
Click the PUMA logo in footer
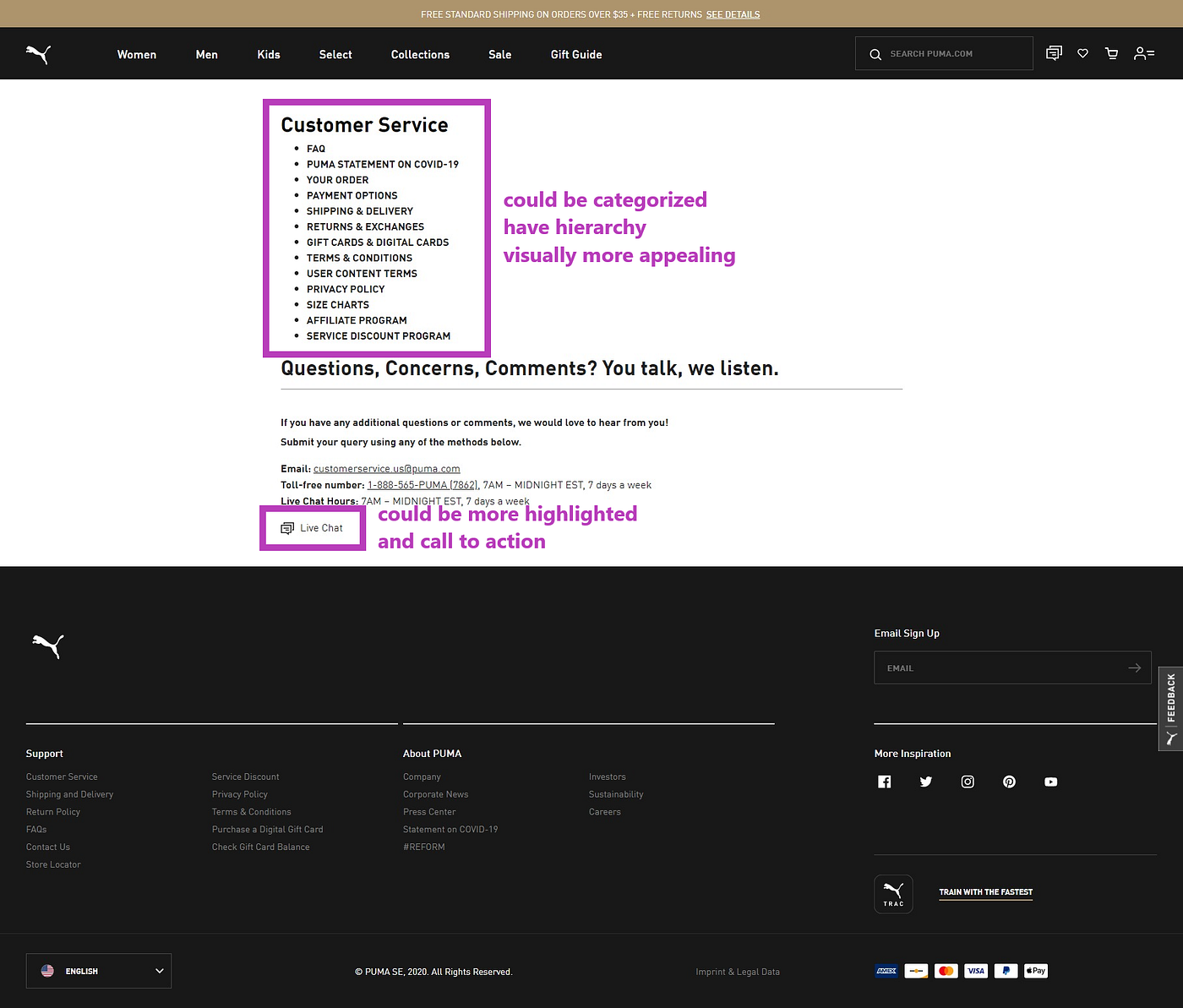pos(48,646)
